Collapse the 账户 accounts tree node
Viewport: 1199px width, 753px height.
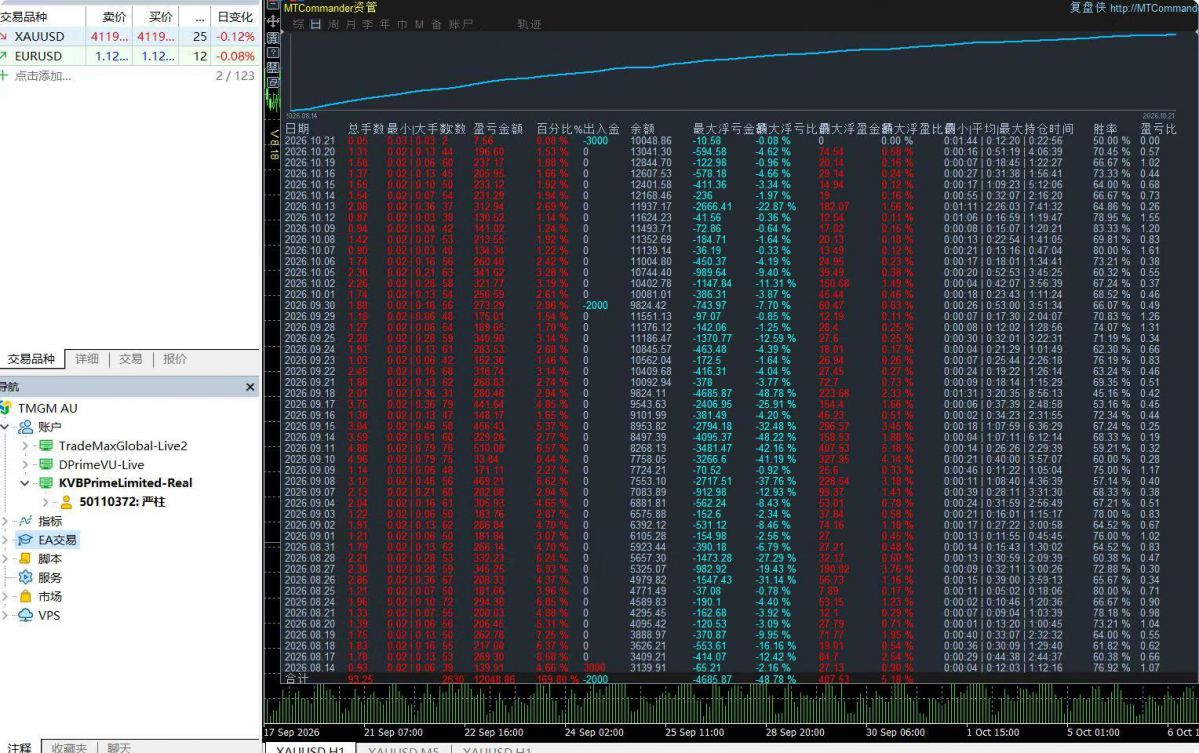click(5, 427)
